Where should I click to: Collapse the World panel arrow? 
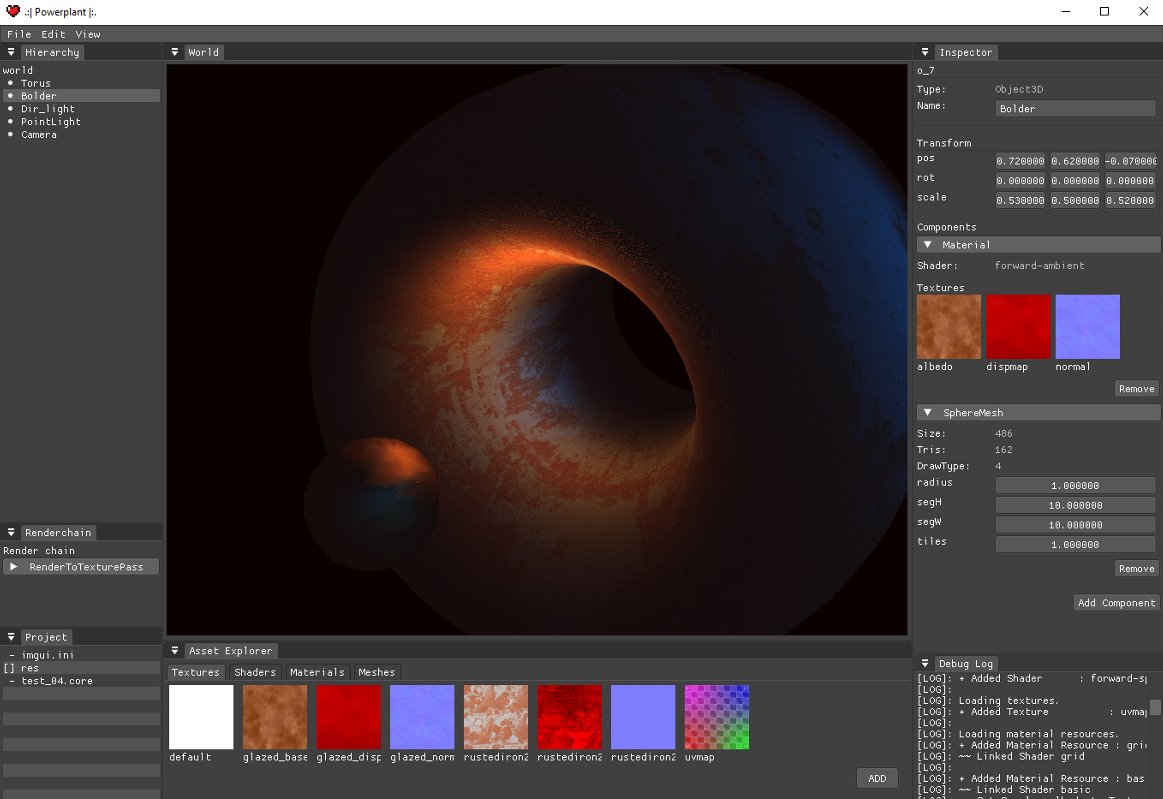175,52
